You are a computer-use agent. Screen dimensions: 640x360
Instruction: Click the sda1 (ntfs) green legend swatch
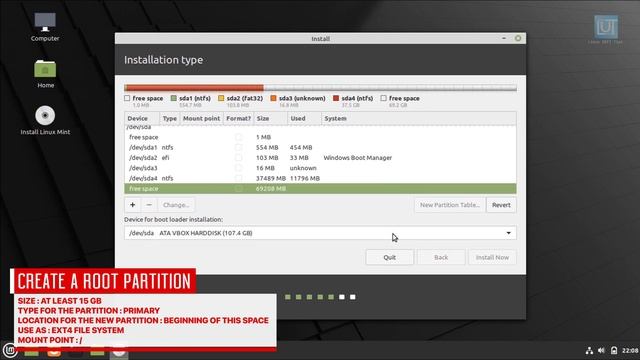click(x=174, y=98)
